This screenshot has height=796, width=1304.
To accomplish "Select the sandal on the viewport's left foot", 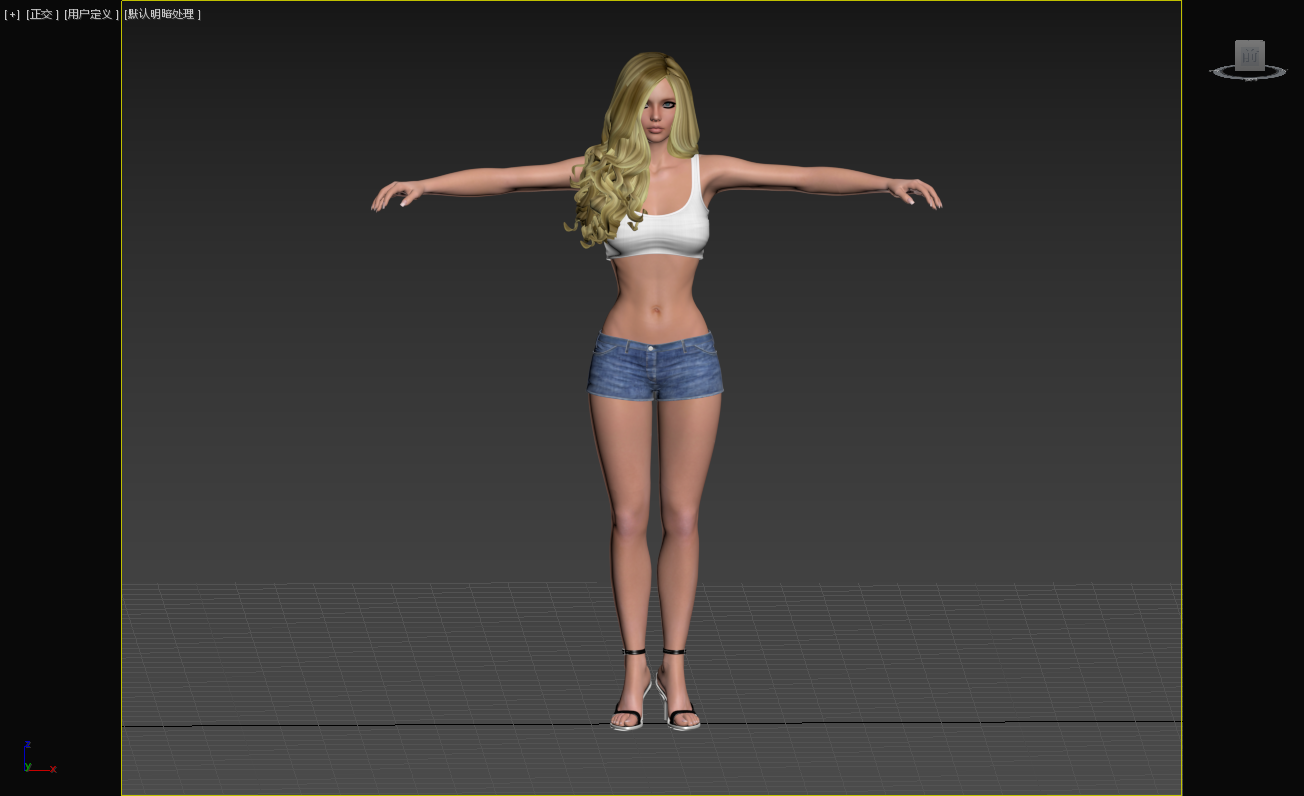I will [628, 713].
